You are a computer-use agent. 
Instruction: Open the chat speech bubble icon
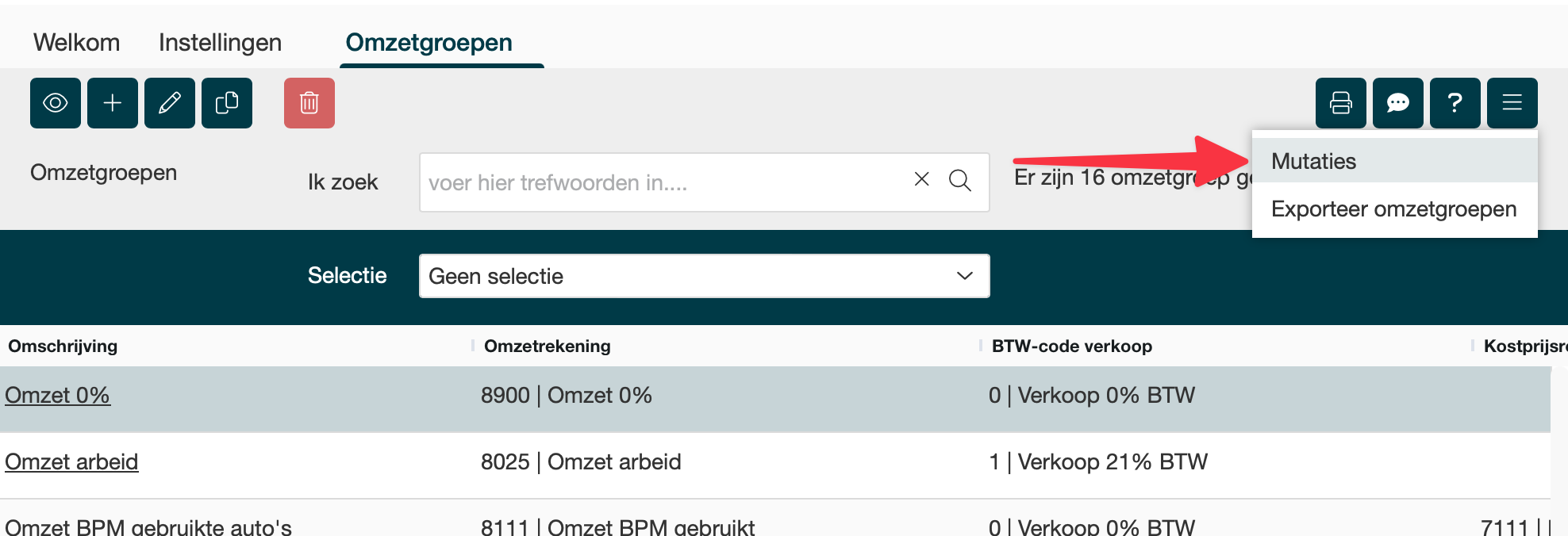point(1398,103)
